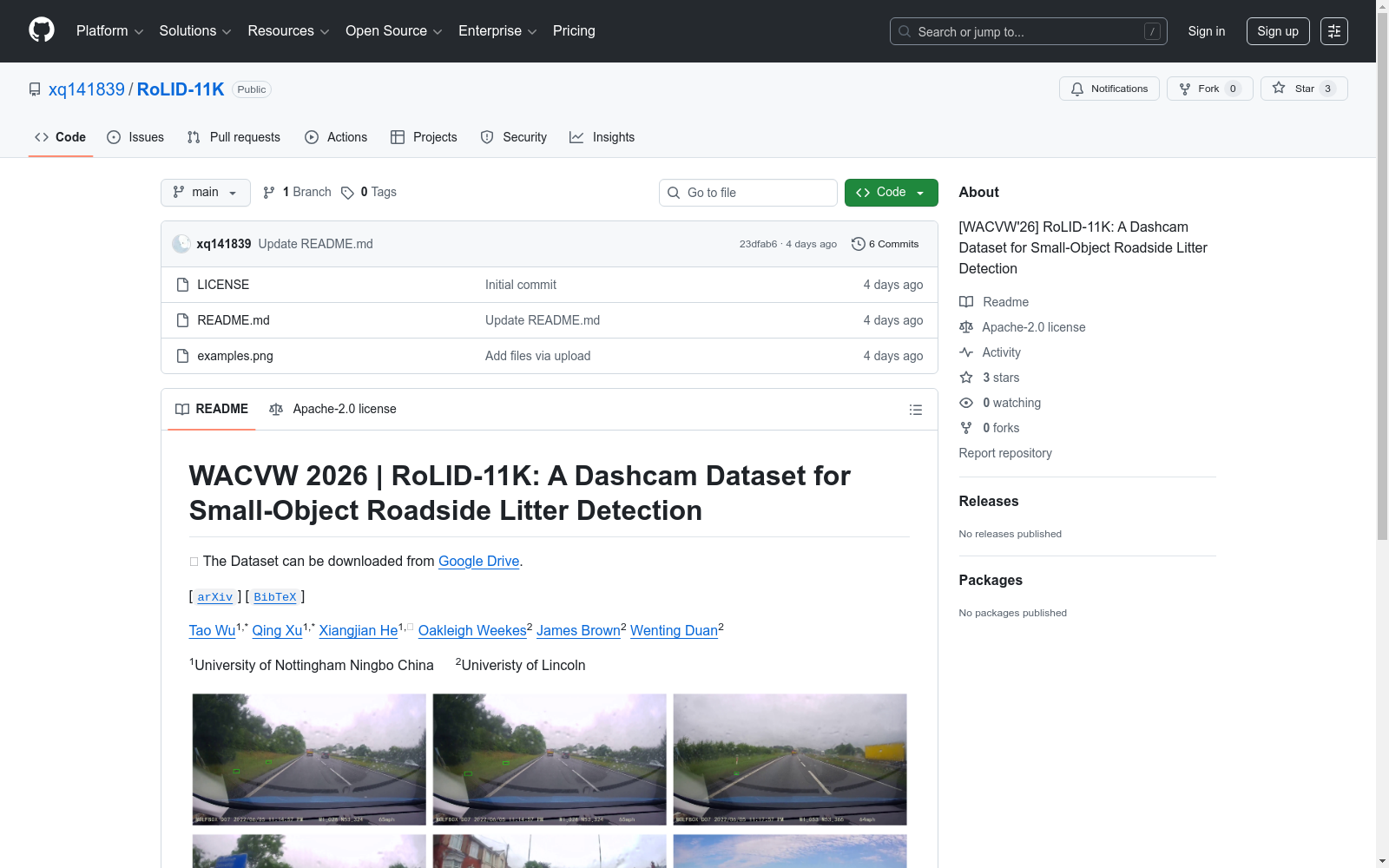The image size is (1389, 868).
Task: View the 6 Commits history
Action: point(885,244)
